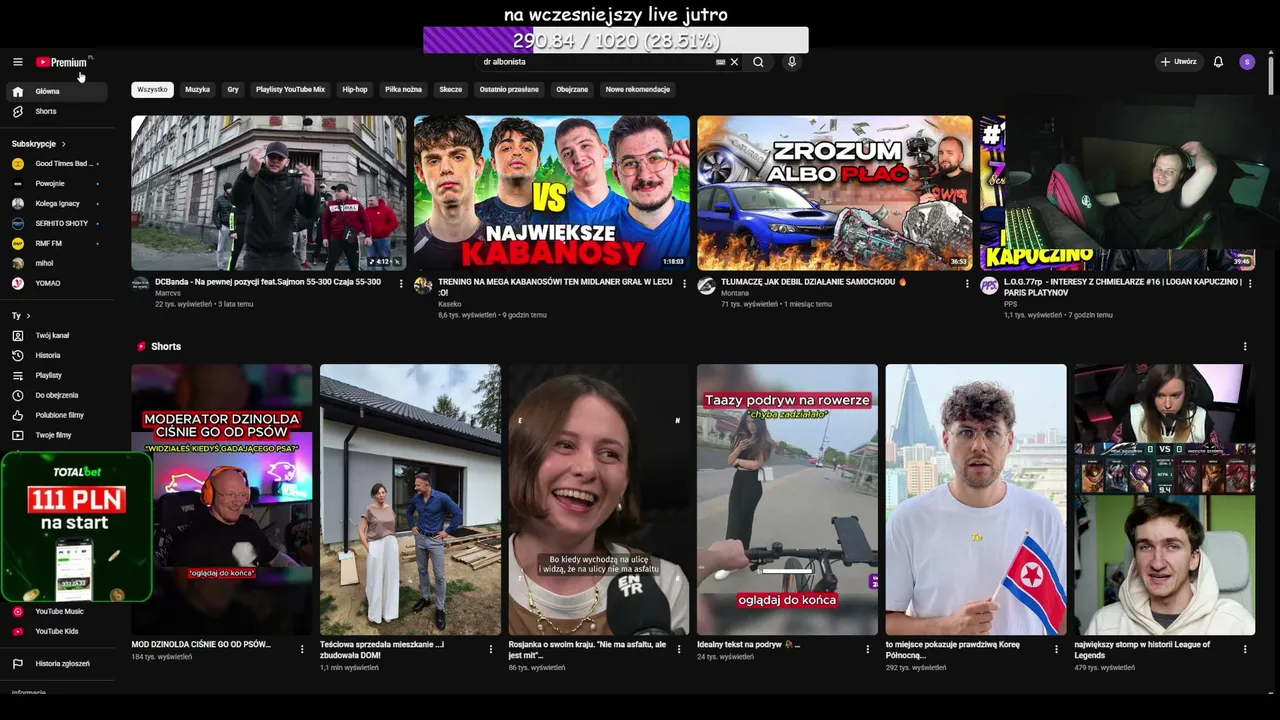Select the Playlisty YouTube Mix chip
The width and height of the screenshot is (1280, 720).
click(x=290, y=89)
